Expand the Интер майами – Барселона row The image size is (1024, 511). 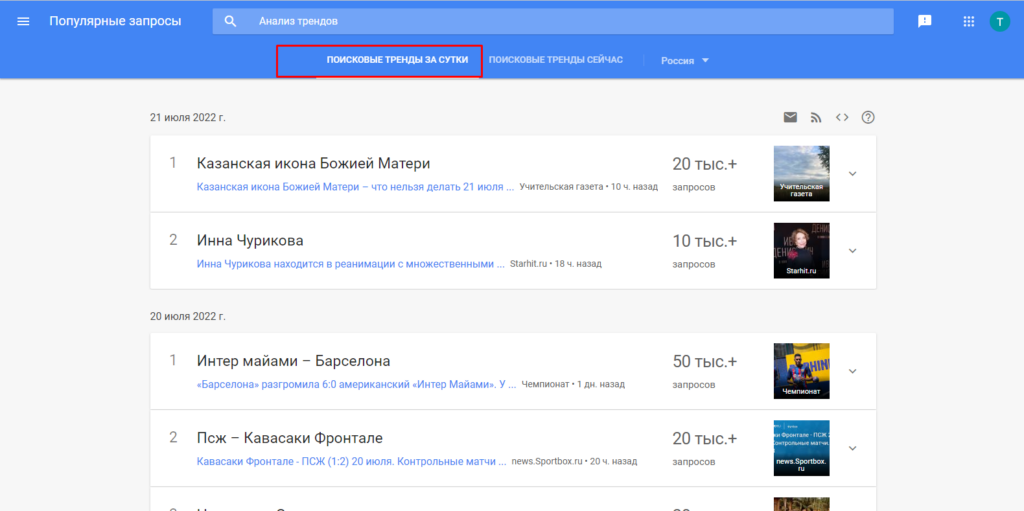(852, 371)
